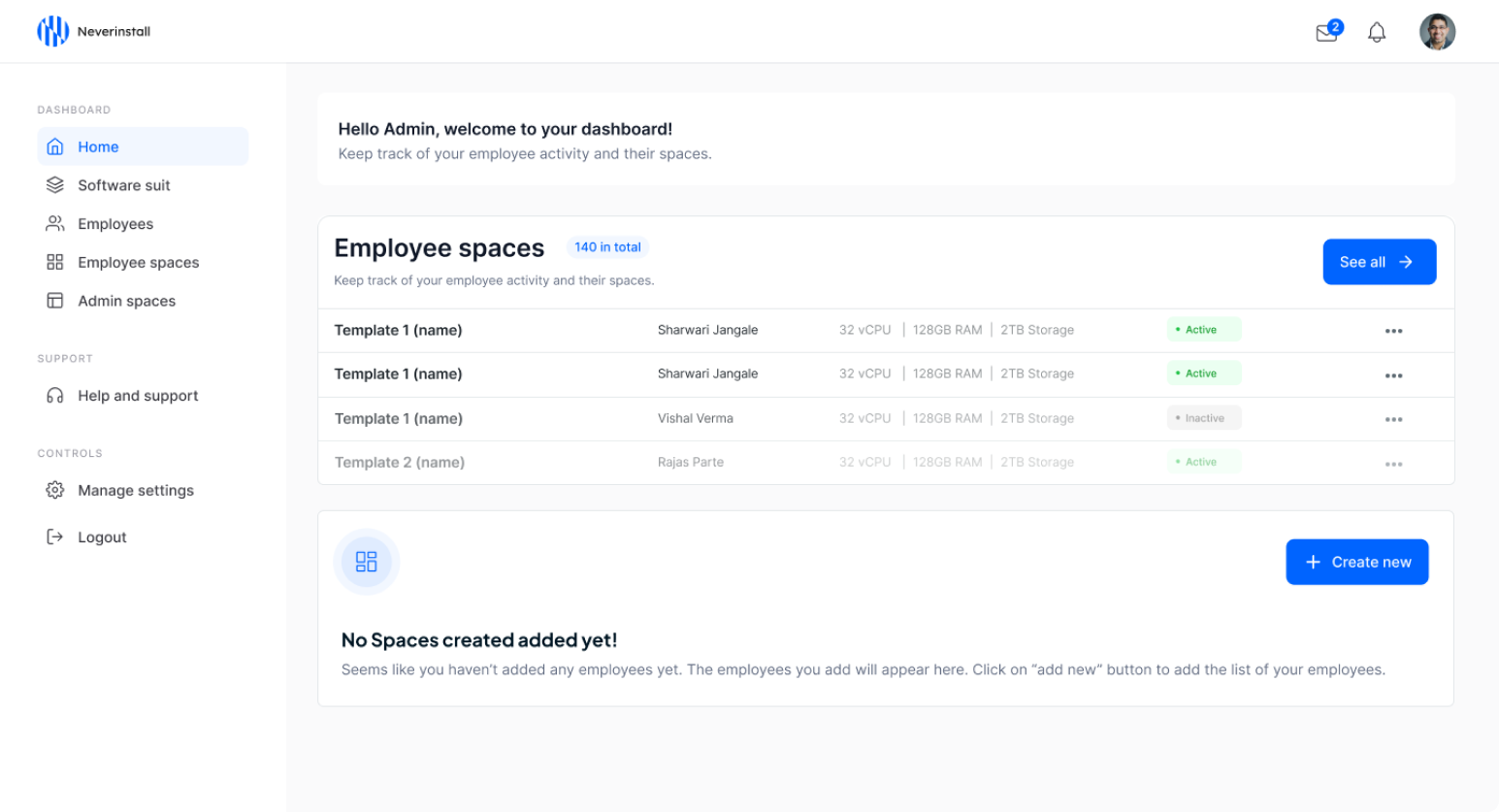Image resolution: width=1499 pixels, height=812 pixels.
Task: Click the Logout icon
Action: pyautogui.click(x=55, y=536)
